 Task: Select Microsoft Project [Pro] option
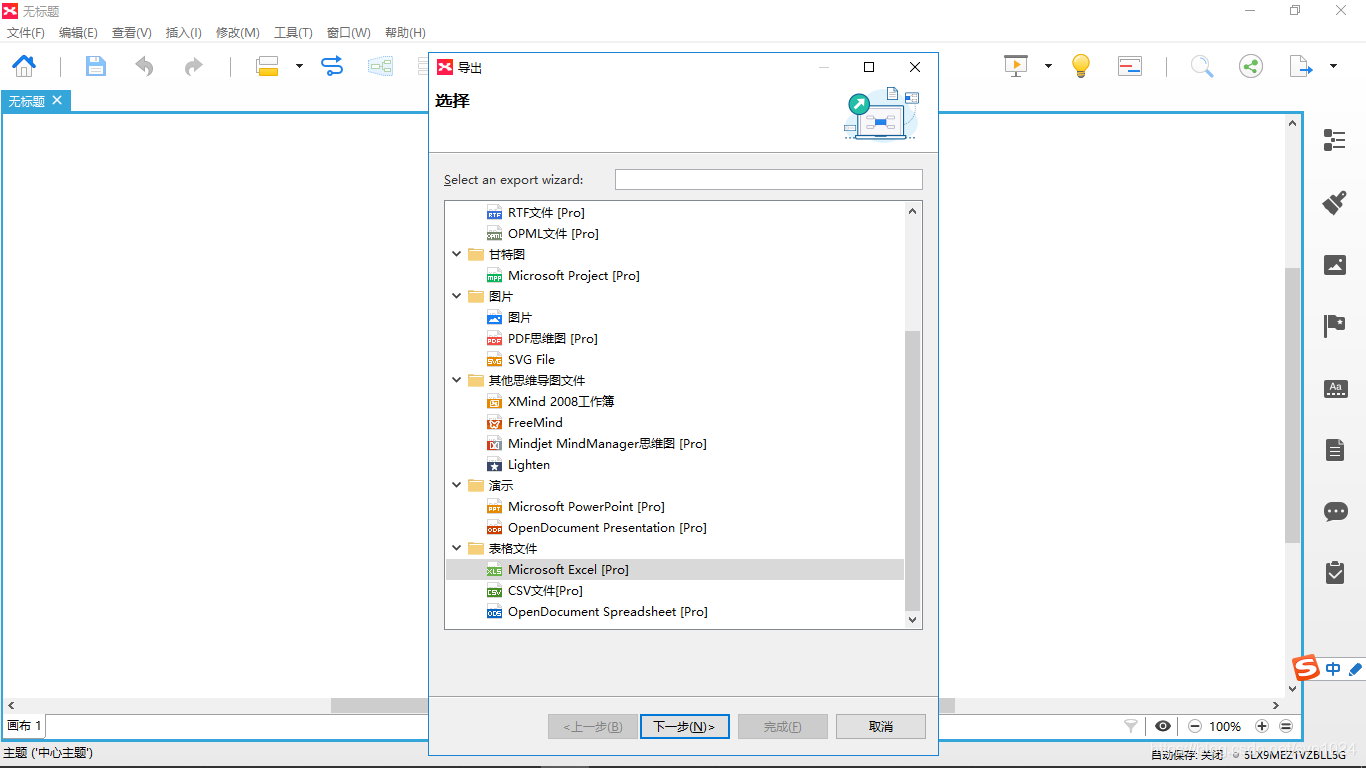click(x=573, y=275)
